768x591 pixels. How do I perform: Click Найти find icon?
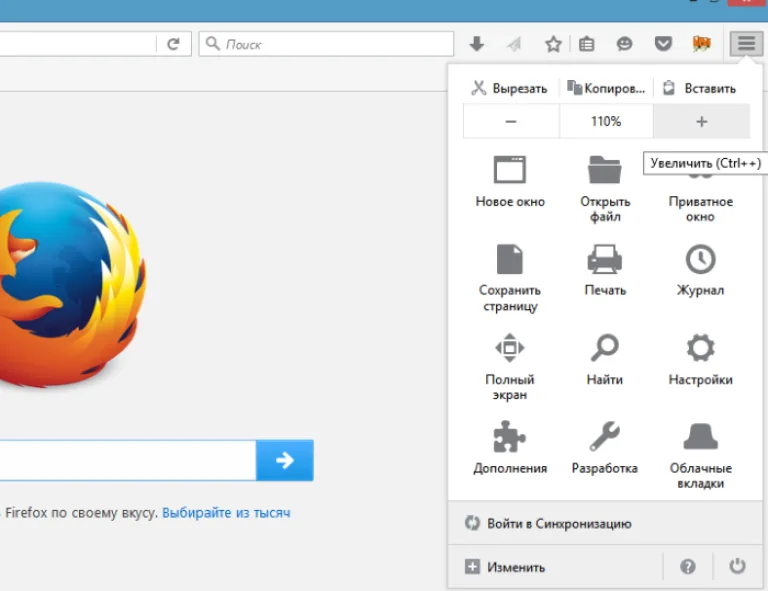pos(605,360)
